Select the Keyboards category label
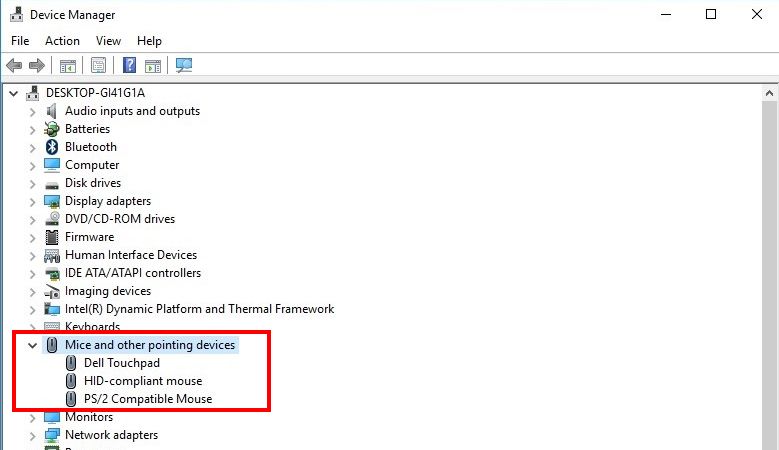Viewport: 779px width, 450px height. [92, 326]
